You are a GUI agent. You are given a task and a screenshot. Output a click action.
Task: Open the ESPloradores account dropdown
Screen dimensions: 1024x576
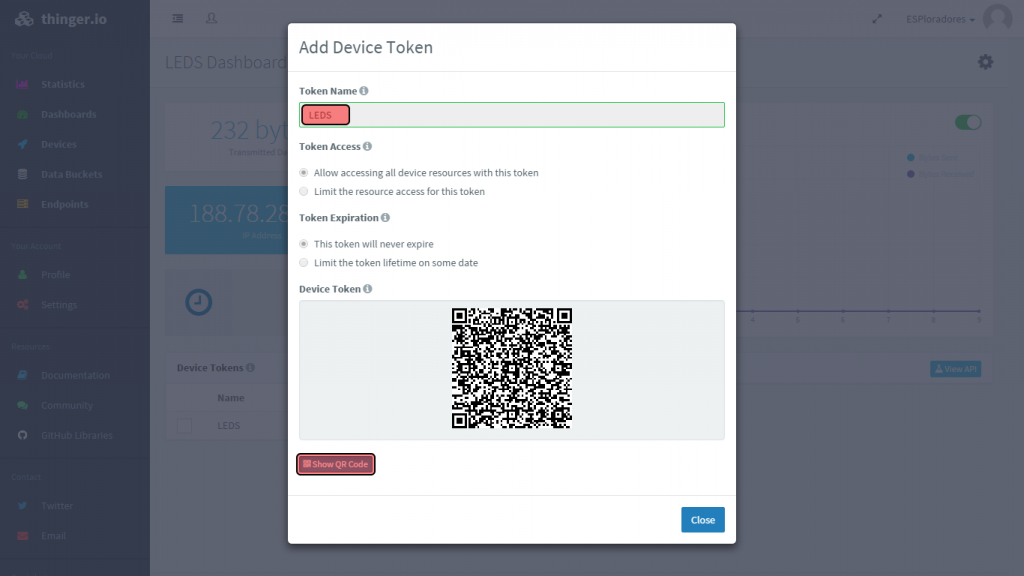click(940, 19)
